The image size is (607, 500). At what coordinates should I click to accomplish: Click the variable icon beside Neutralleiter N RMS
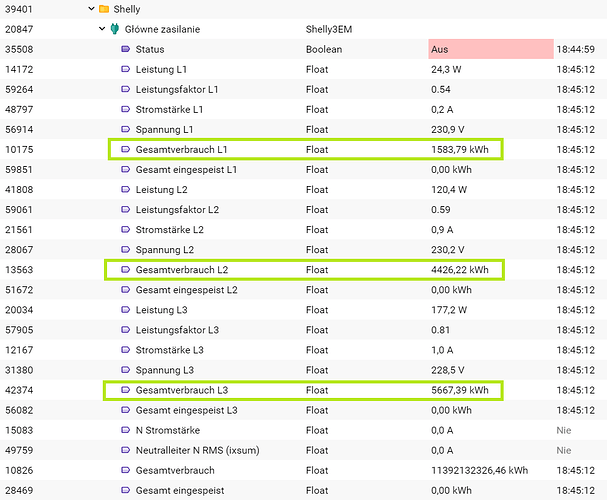(125, 450)
